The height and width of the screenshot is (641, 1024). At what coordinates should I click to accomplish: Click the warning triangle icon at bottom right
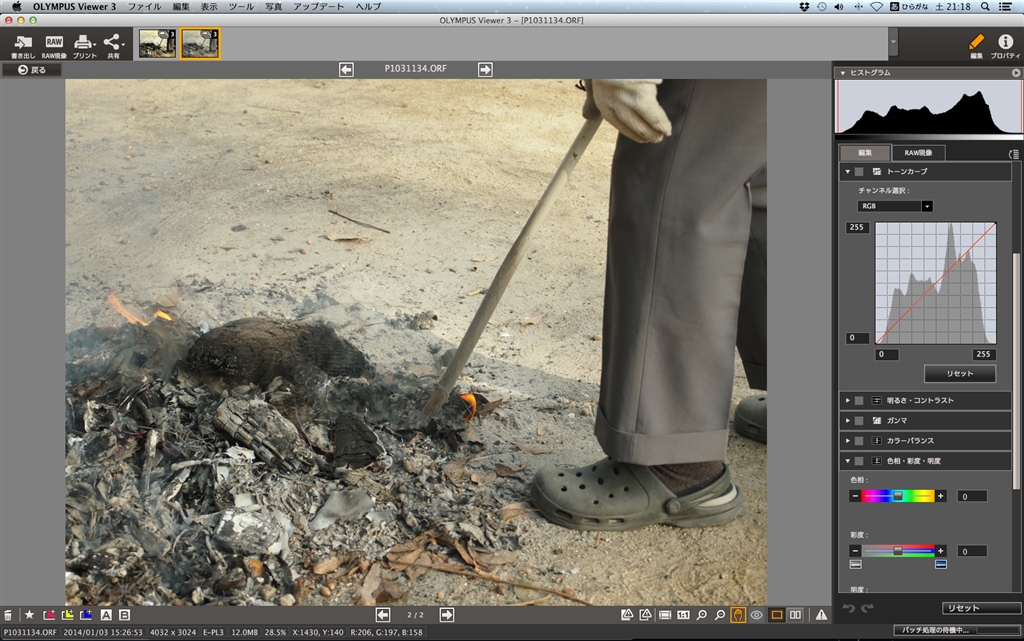(821, 615)
